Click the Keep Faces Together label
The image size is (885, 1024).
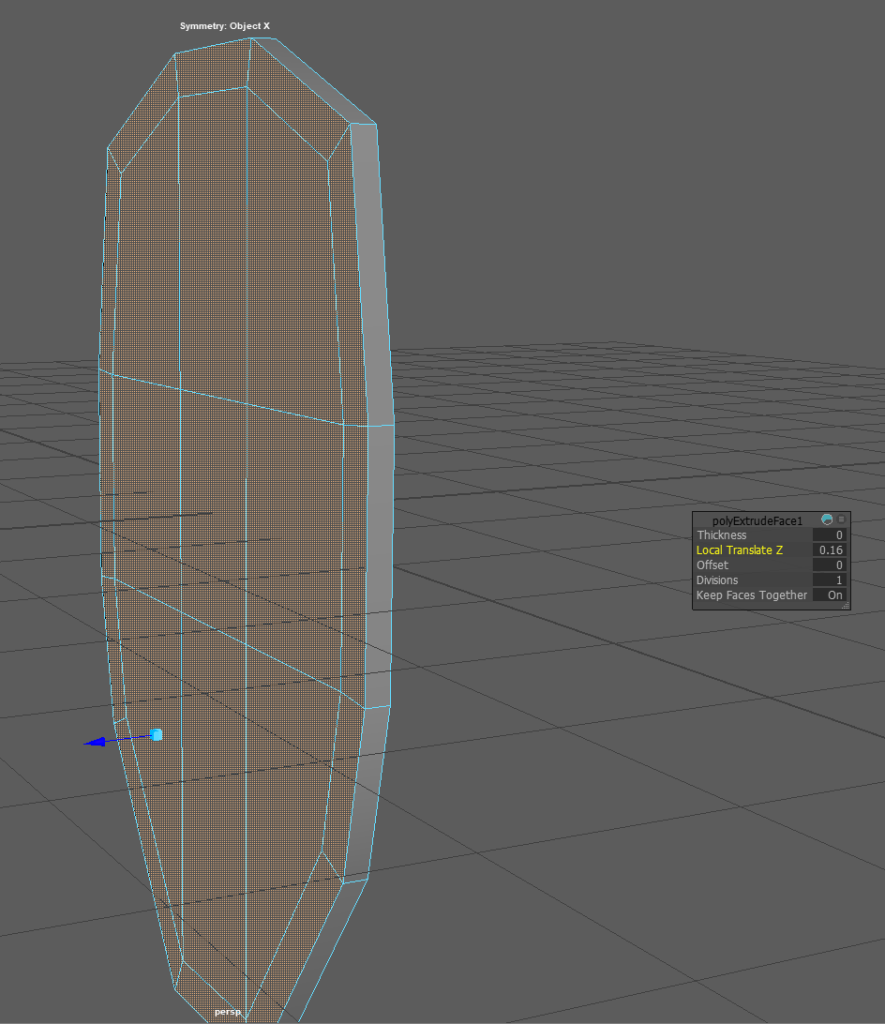[x=751, y=595]
